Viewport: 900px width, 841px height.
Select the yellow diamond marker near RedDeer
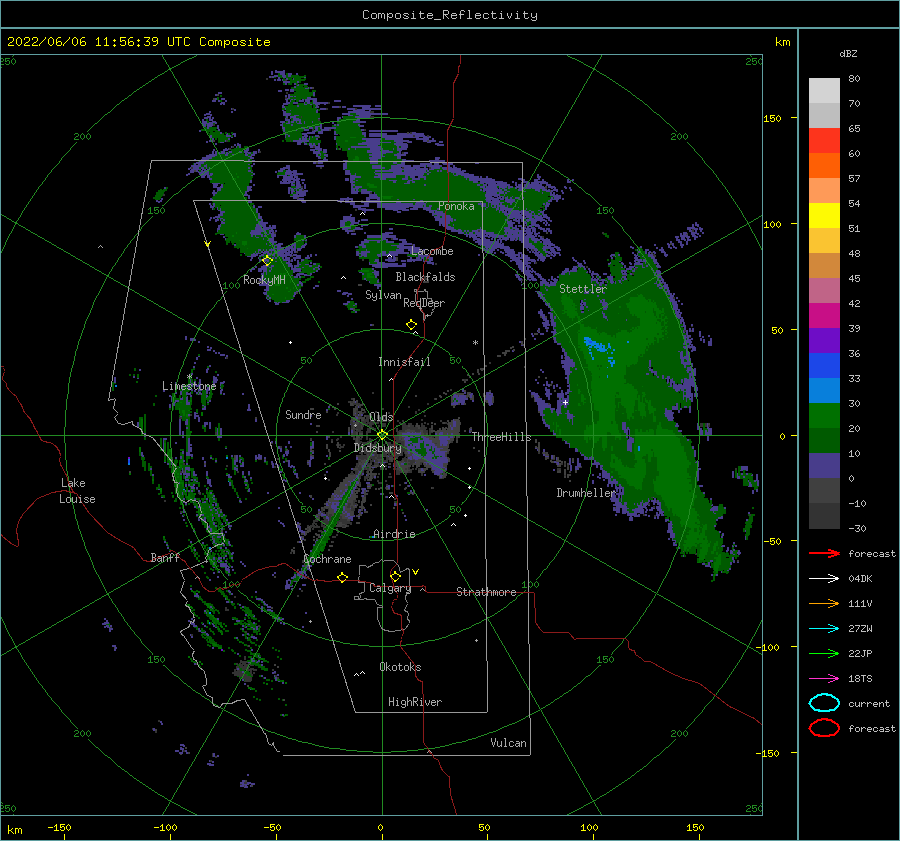[412, 325]
